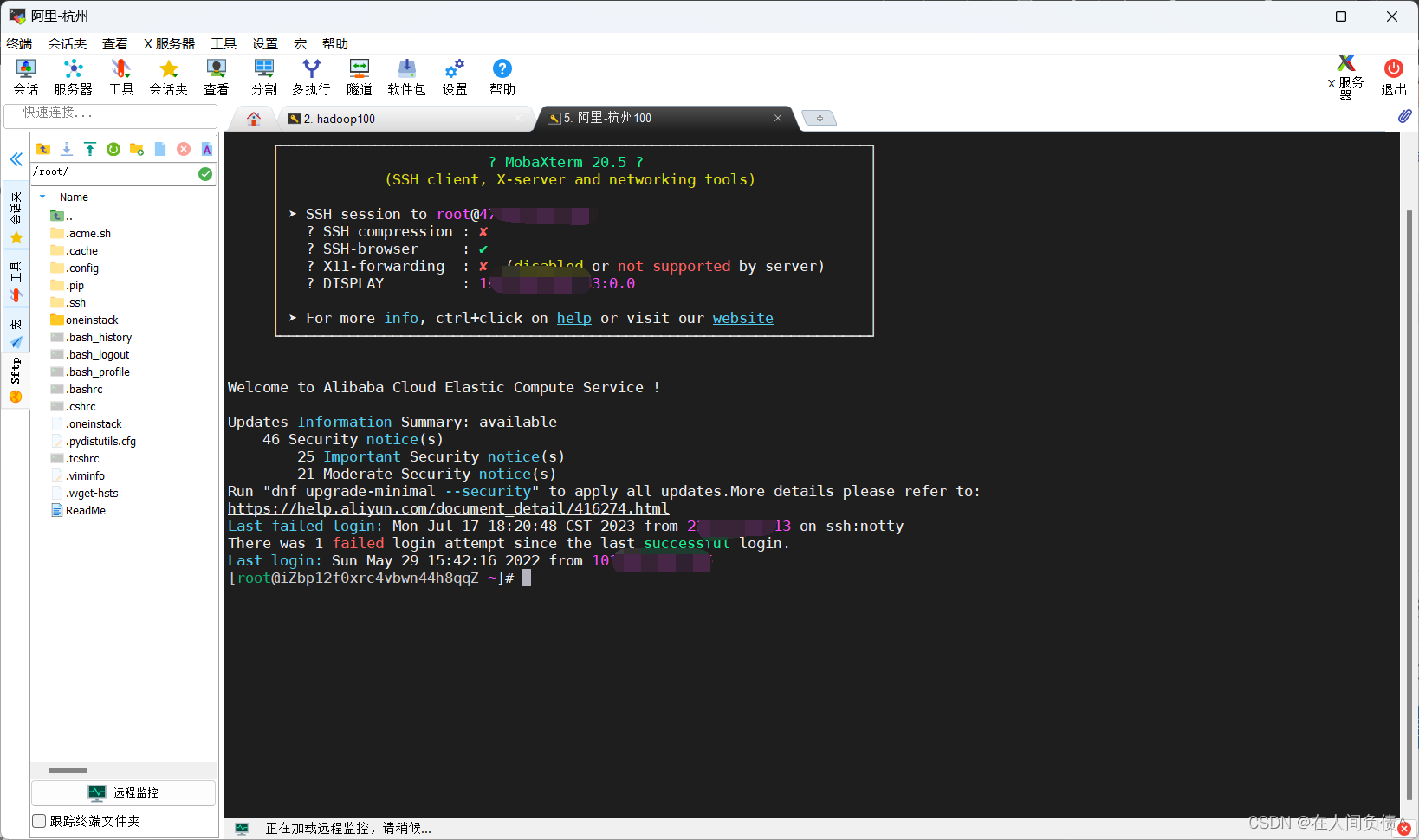Click the status bar monitor icon
Screen dimensions: 1419x840
pos(242,829)
